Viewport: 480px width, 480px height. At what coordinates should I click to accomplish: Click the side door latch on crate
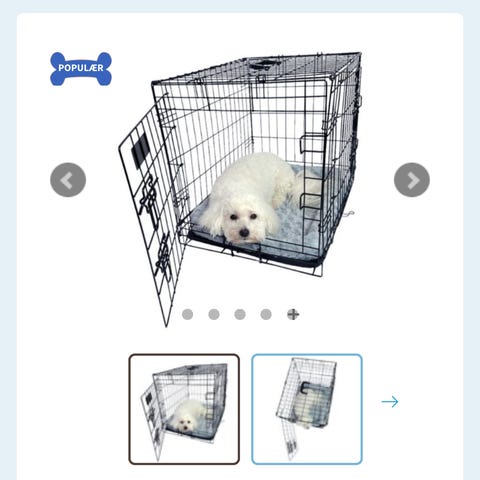click(310, 143)
